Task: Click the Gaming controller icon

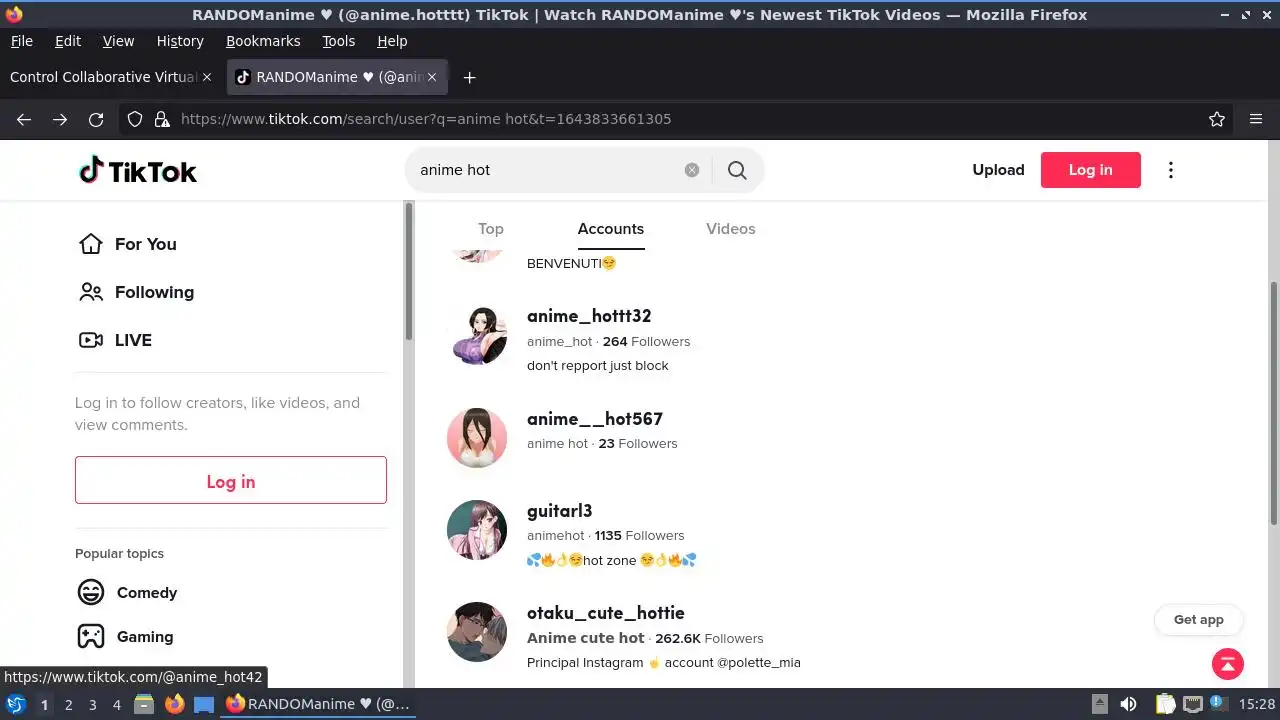Action: coord(91,636)
